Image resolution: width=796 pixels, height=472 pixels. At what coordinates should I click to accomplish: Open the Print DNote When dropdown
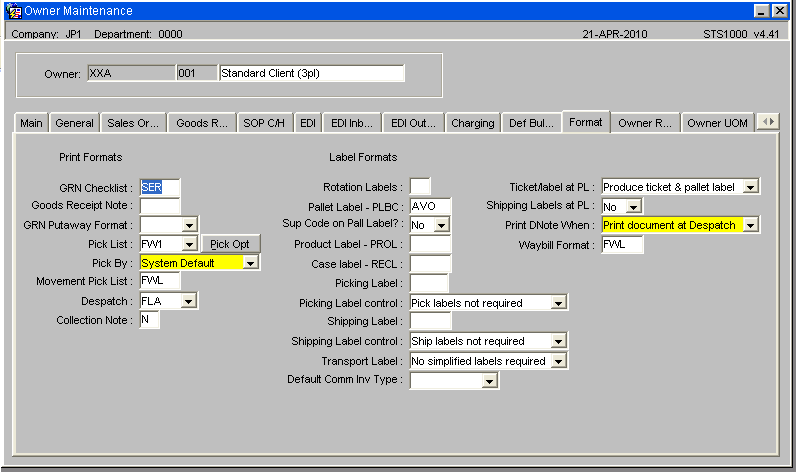click(x=750, y=225)
